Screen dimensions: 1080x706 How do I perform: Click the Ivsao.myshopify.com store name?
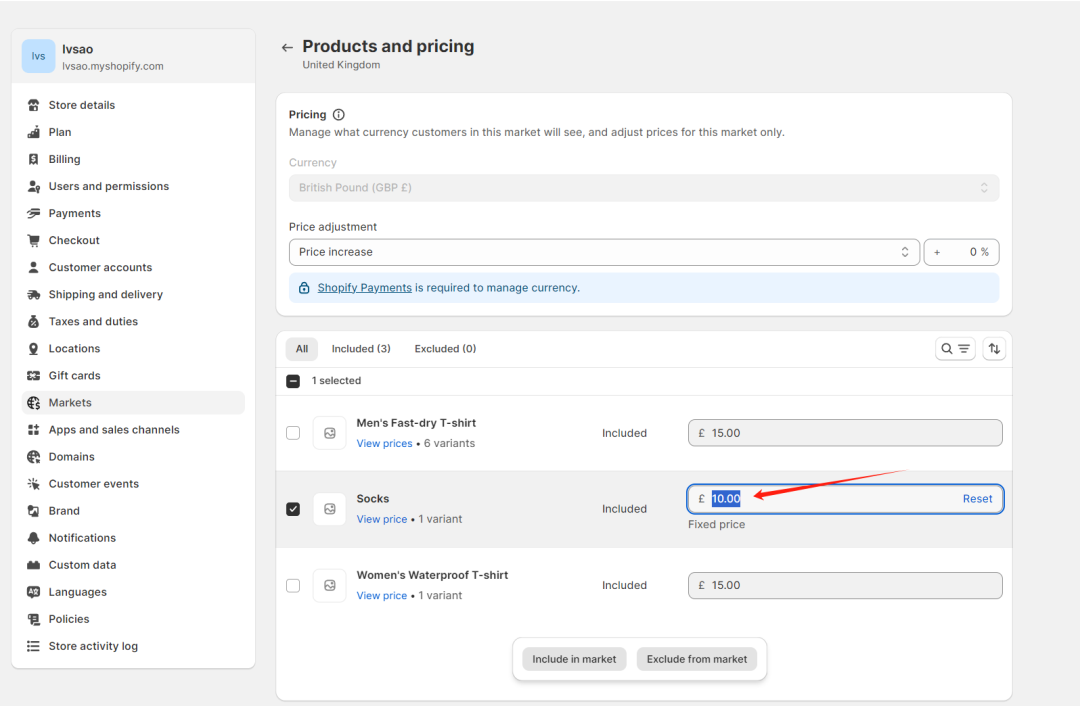tap(113, 66)
